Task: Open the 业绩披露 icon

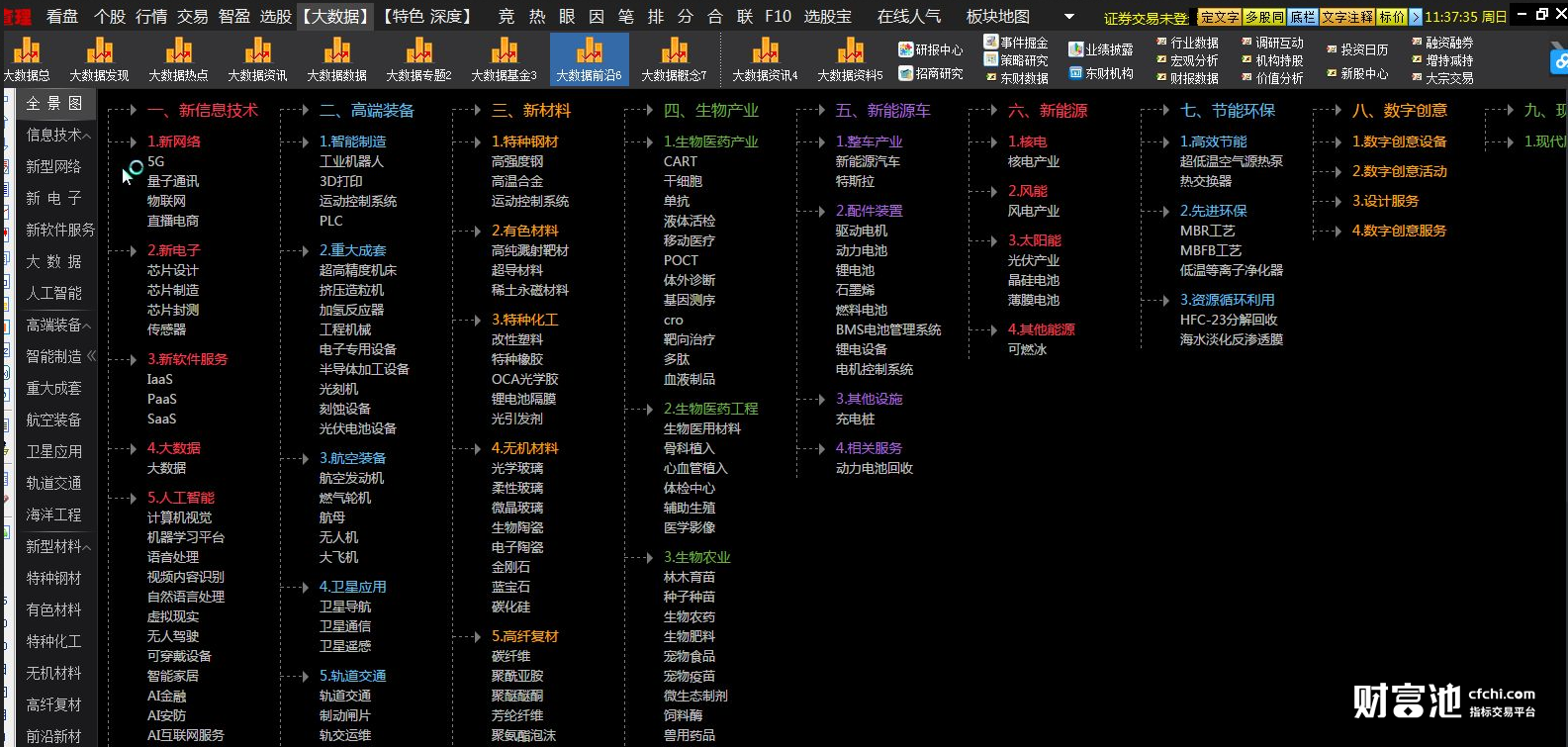Action: [x=1100, y=49]
